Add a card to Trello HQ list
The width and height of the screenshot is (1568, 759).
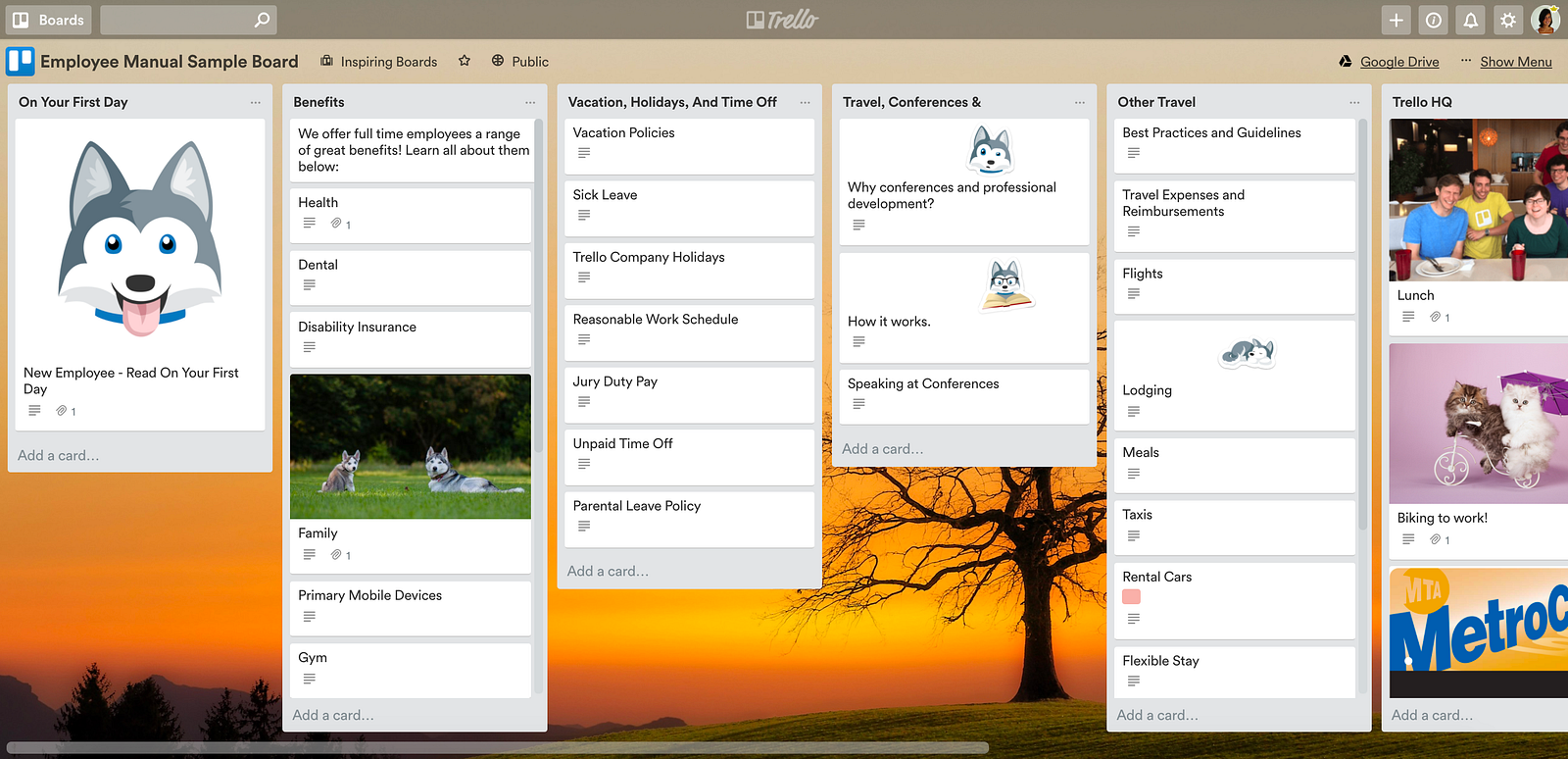tap(1432, 716)
